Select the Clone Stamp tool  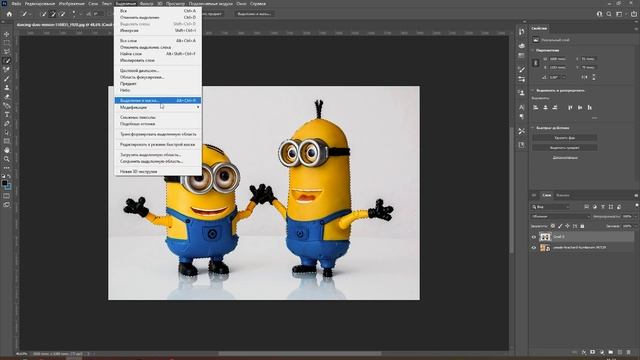[x=7, y=87]
